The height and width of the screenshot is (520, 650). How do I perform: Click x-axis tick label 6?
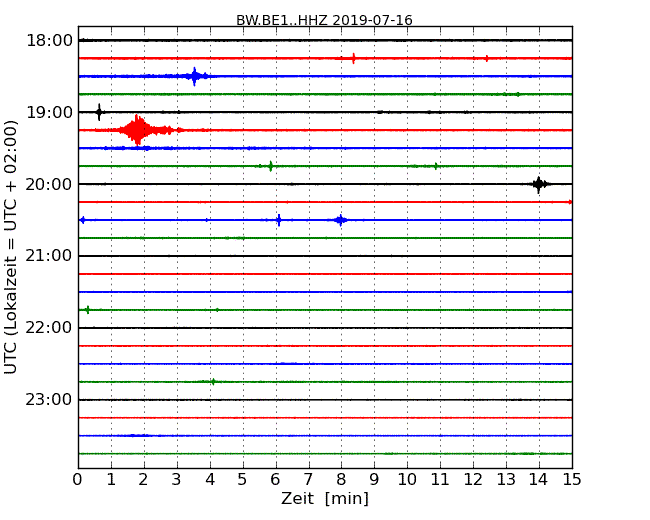(x=275, y=480)
